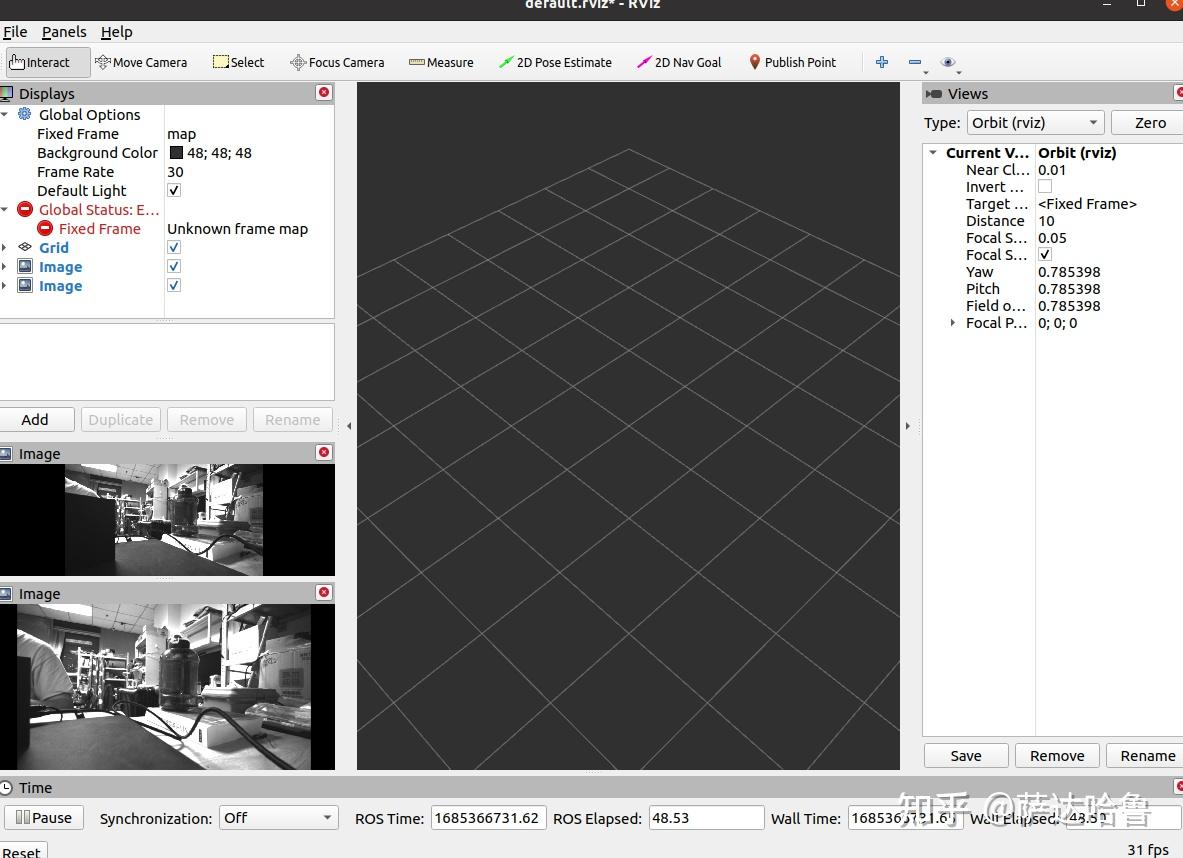Close the second Image panel
1183x858 pixels.
tap(324, 592)
